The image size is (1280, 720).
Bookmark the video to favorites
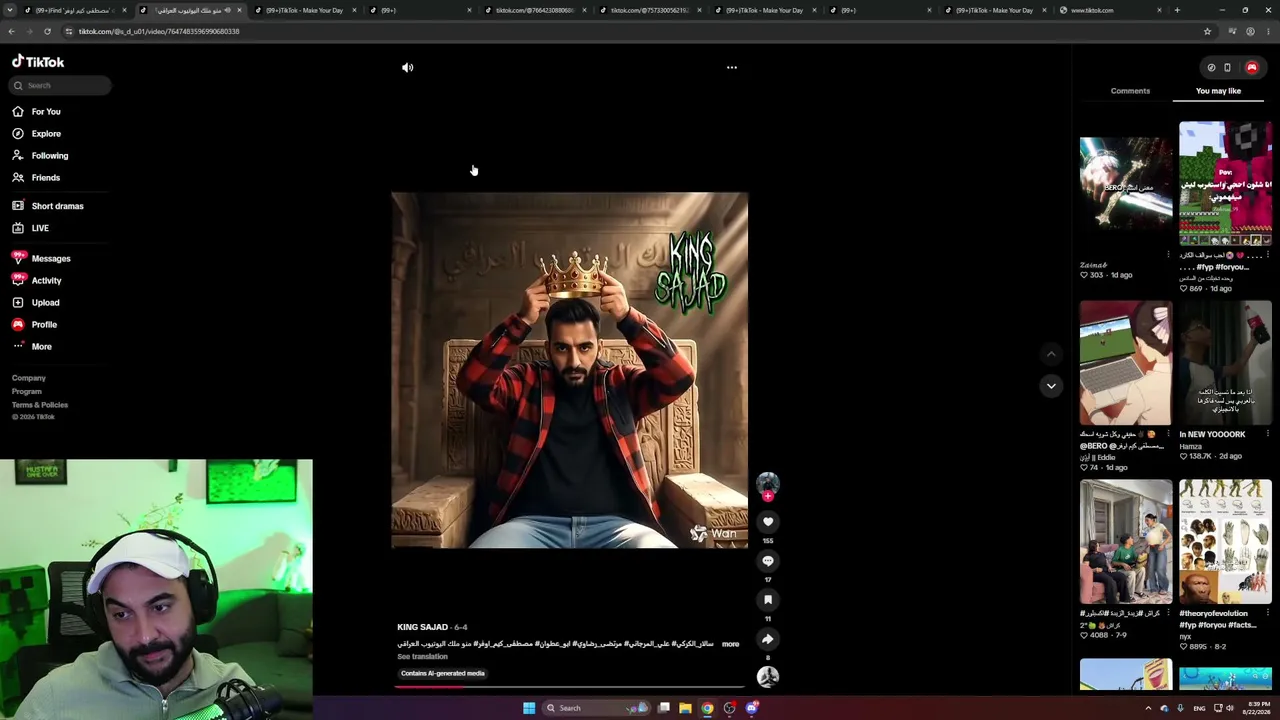768,599
